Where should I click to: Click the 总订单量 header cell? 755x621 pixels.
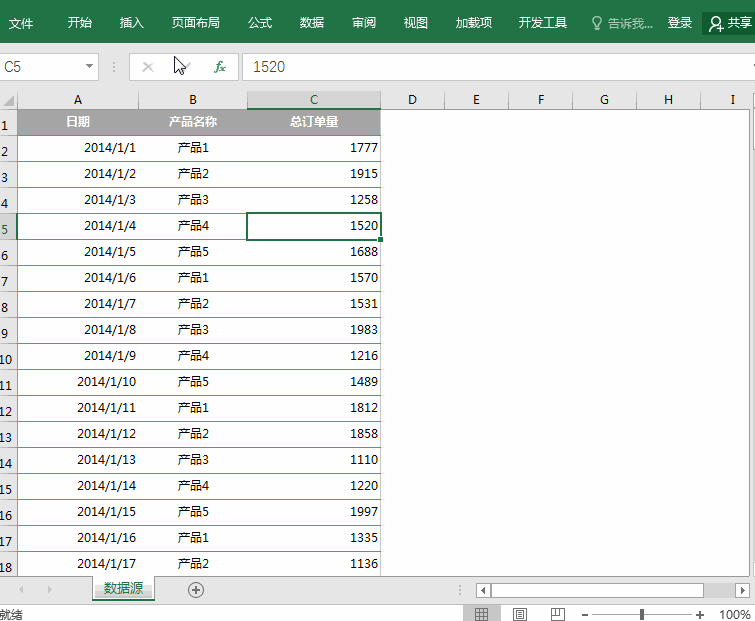point(314,122)
